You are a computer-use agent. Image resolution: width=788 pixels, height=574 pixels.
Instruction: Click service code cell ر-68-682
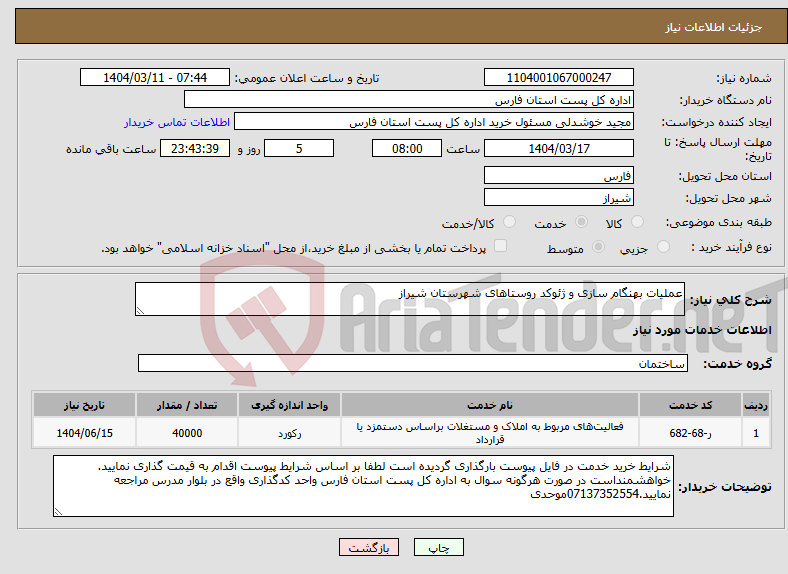[691, 433]
